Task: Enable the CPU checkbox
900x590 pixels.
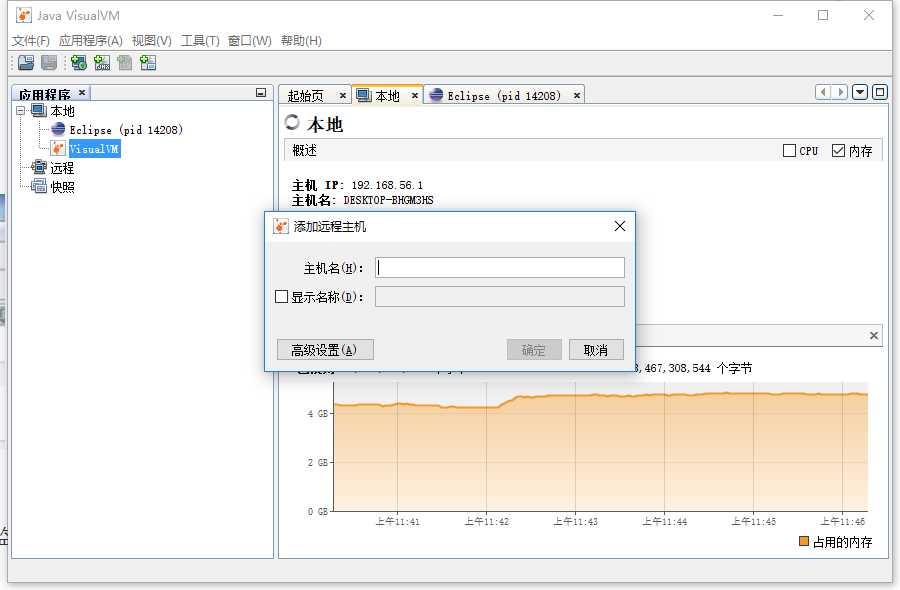Action: pos(789,150)
